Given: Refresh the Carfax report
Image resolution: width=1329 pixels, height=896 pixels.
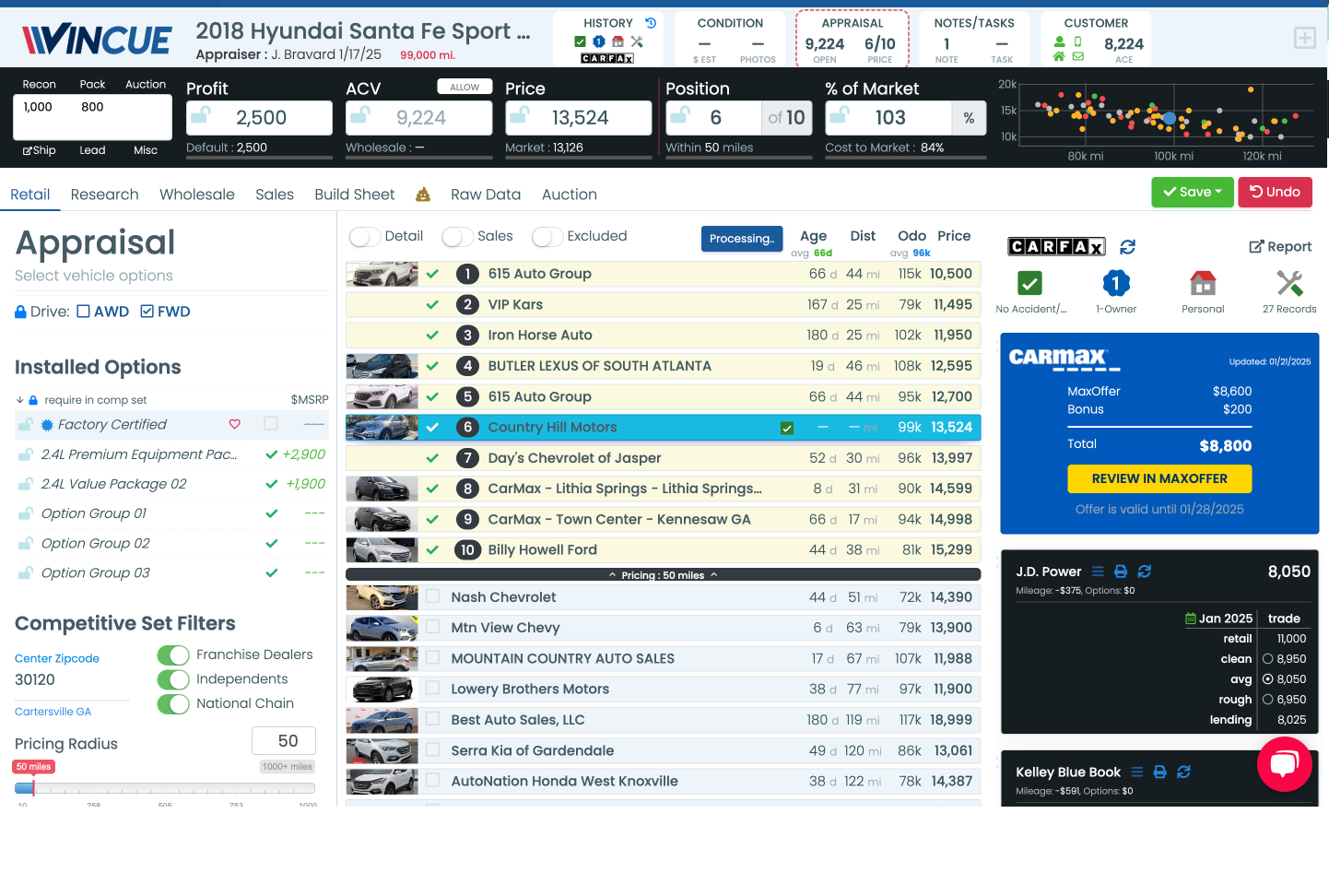Looking at the screenshot, I should pos(1127,247).
